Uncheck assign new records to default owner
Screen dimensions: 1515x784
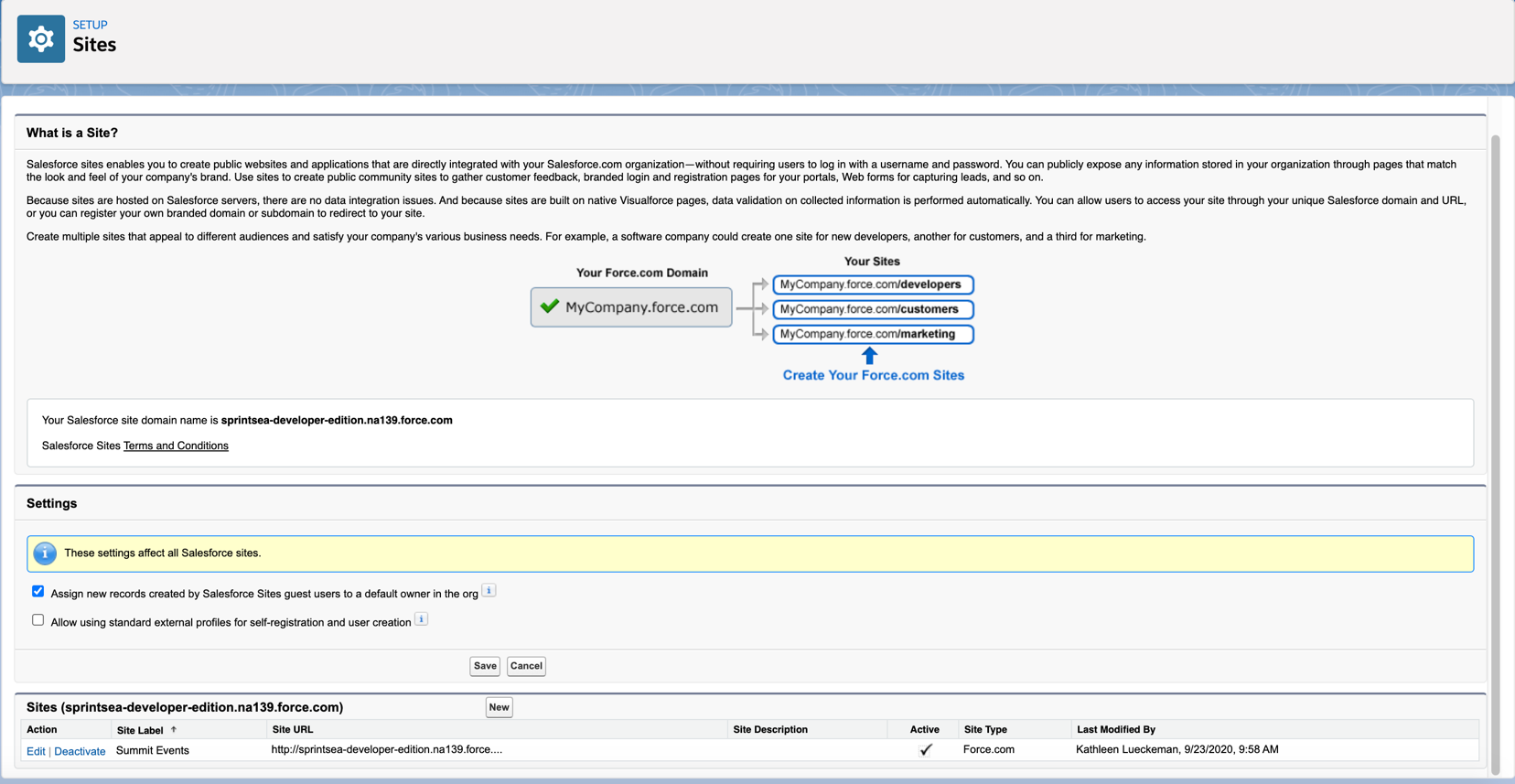[x=38, y=592]
